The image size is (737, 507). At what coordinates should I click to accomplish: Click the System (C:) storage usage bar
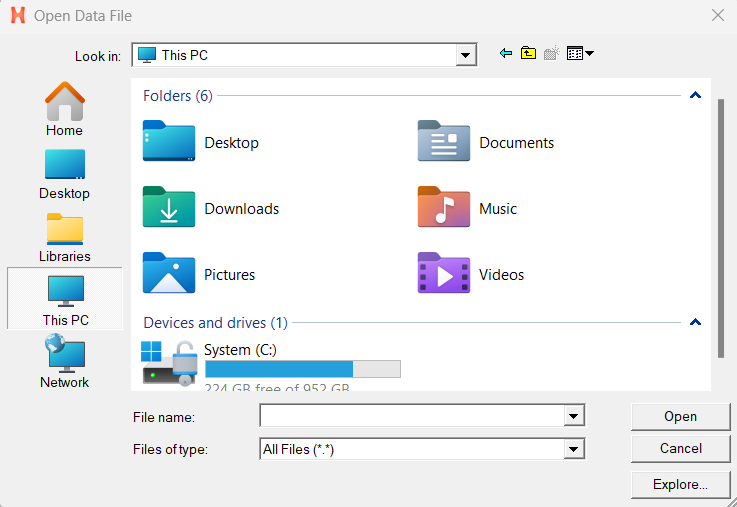pyautogui.click(x=303, y=369)
